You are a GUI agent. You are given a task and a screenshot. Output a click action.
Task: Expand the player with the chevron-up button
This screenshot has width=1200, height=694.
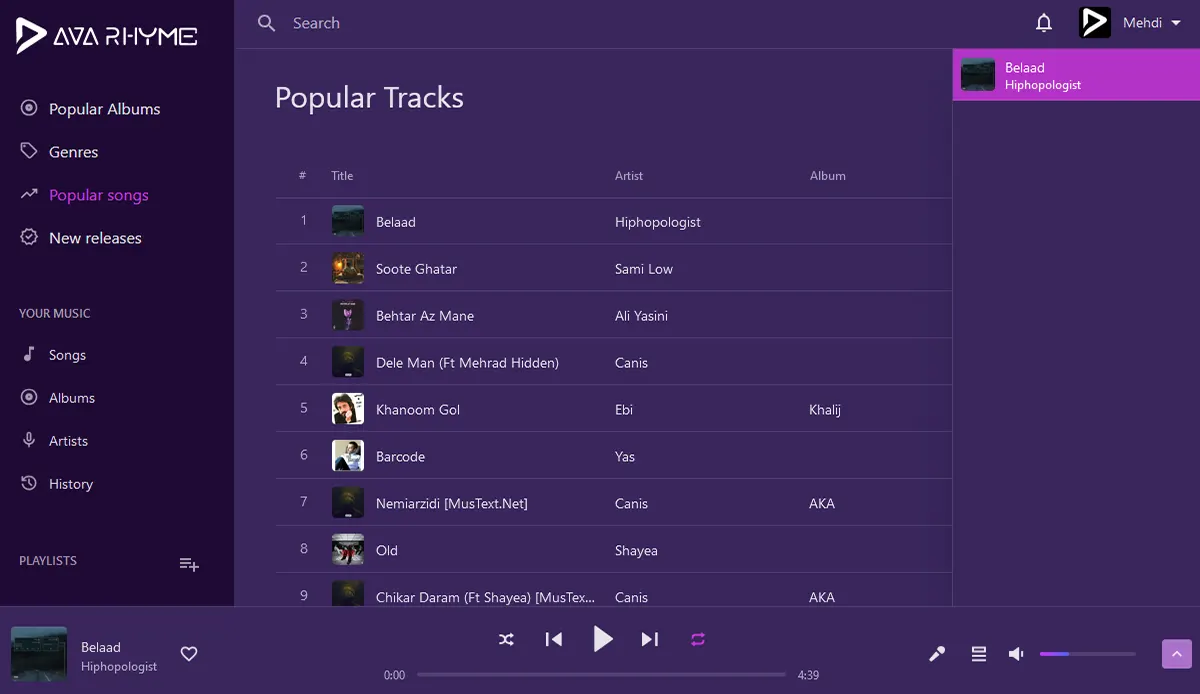point(1176,654)
